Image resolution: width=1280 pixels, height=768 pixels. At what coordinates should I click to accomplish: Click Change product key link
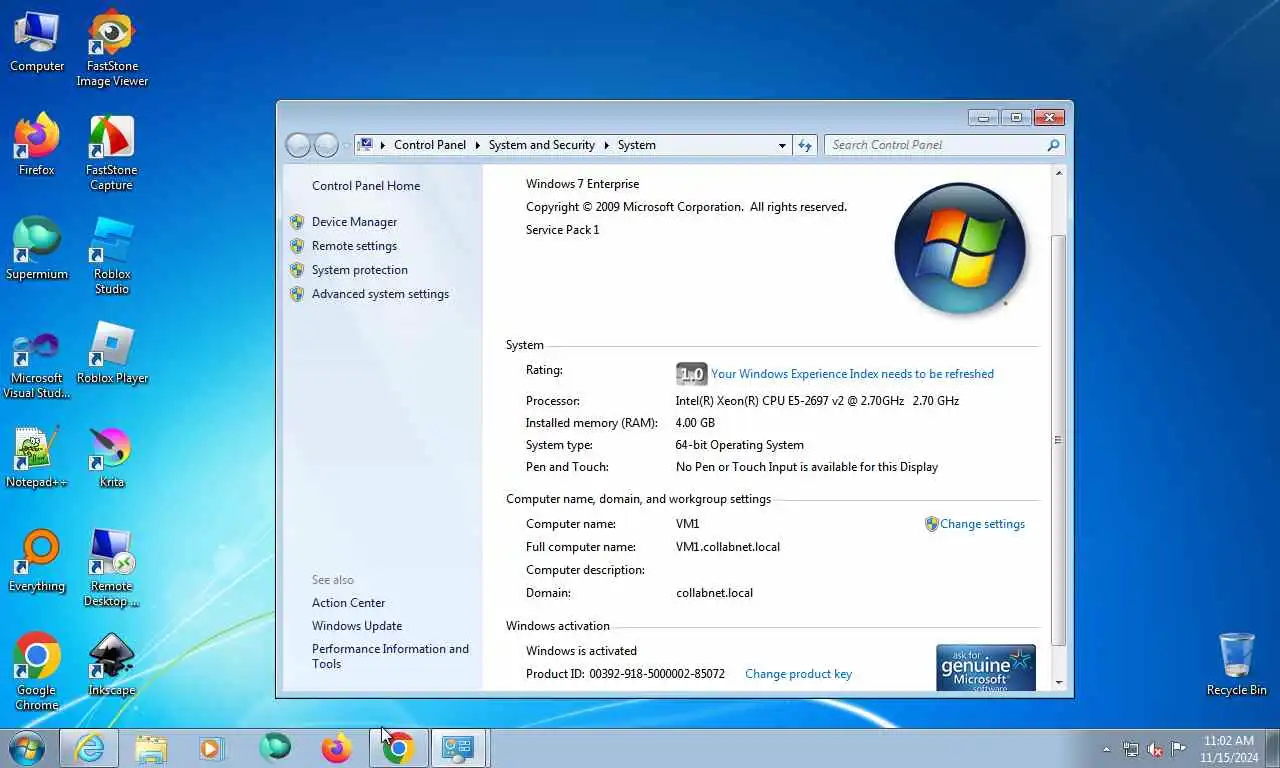(798, 674)
